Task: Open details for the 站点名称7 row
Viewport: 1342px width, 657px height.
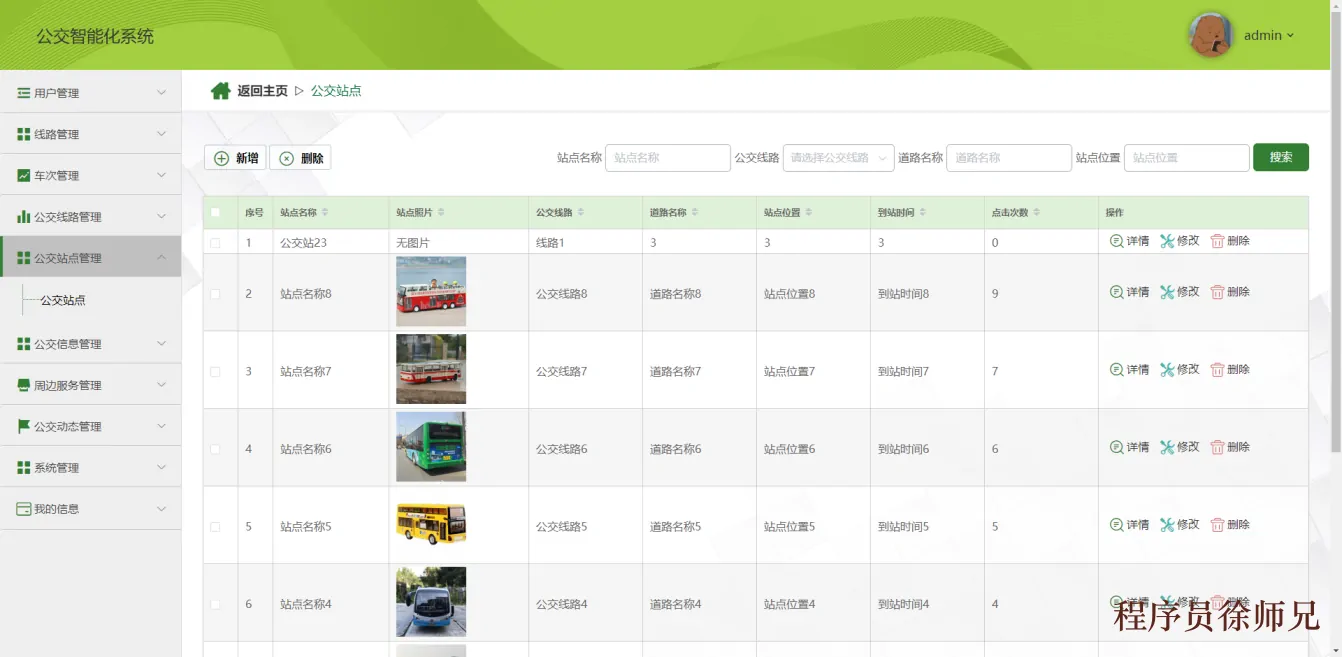Action: click(x=1130, y=369)
